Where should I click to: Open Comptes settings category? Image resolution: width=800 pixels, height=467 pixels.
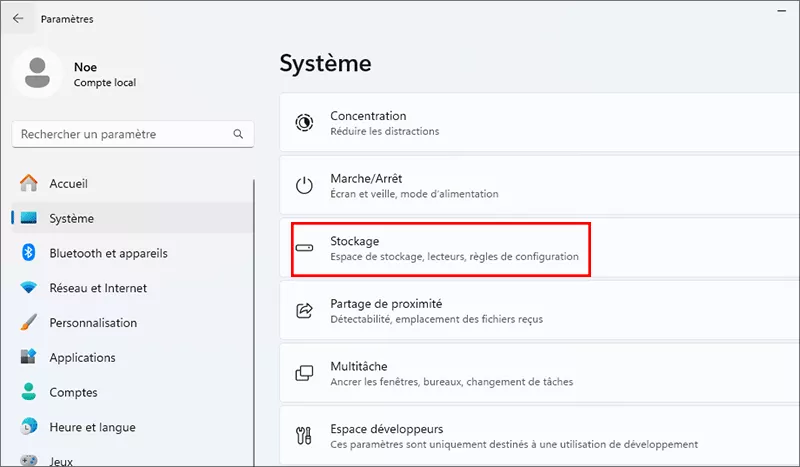pos(73,393)
